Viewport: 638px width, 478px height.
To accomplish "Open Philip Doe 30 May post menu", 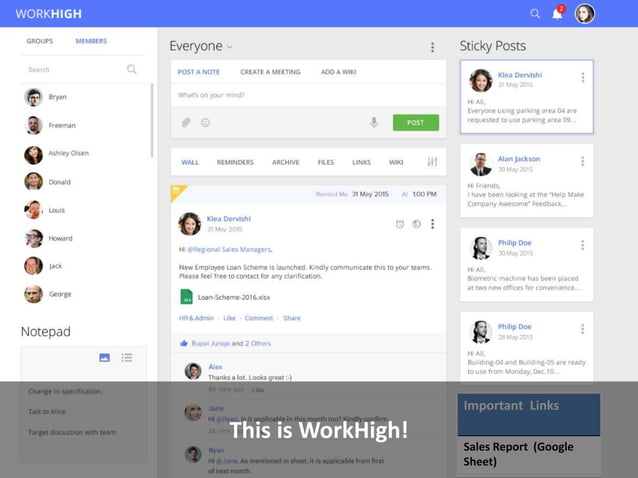I will 583,245.
